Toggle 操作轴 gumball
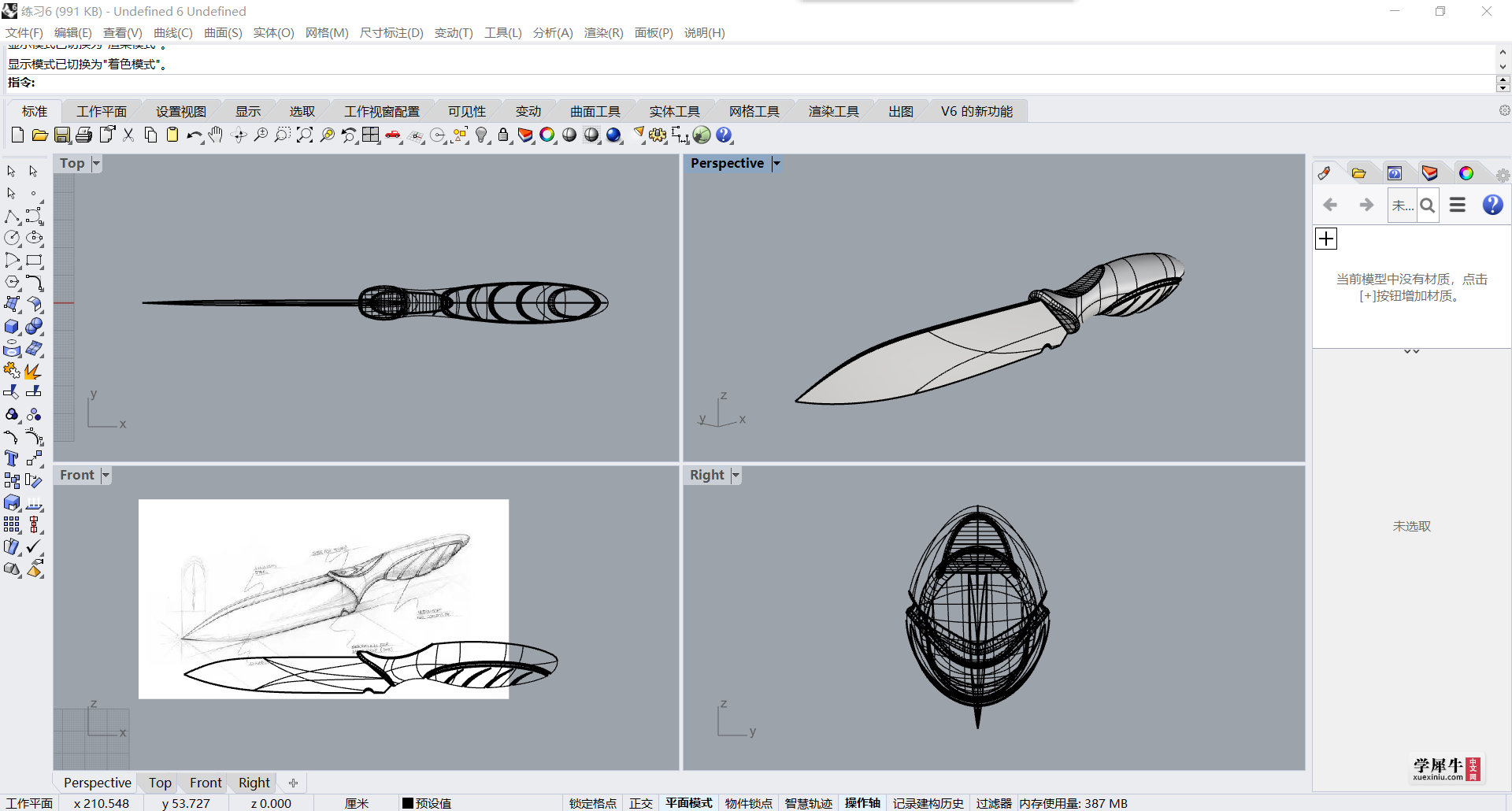Viewport: 1512px width, 811px height. pos(862,803)
